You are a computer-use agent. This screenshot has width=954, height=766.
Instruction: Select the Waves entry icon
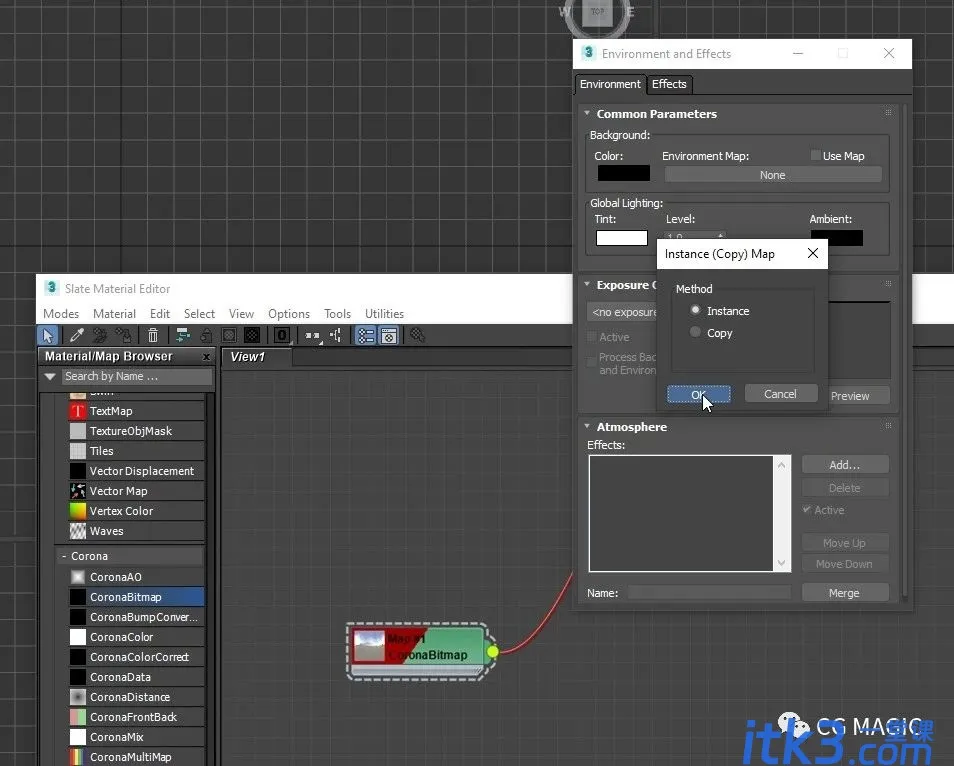[78, 531]
